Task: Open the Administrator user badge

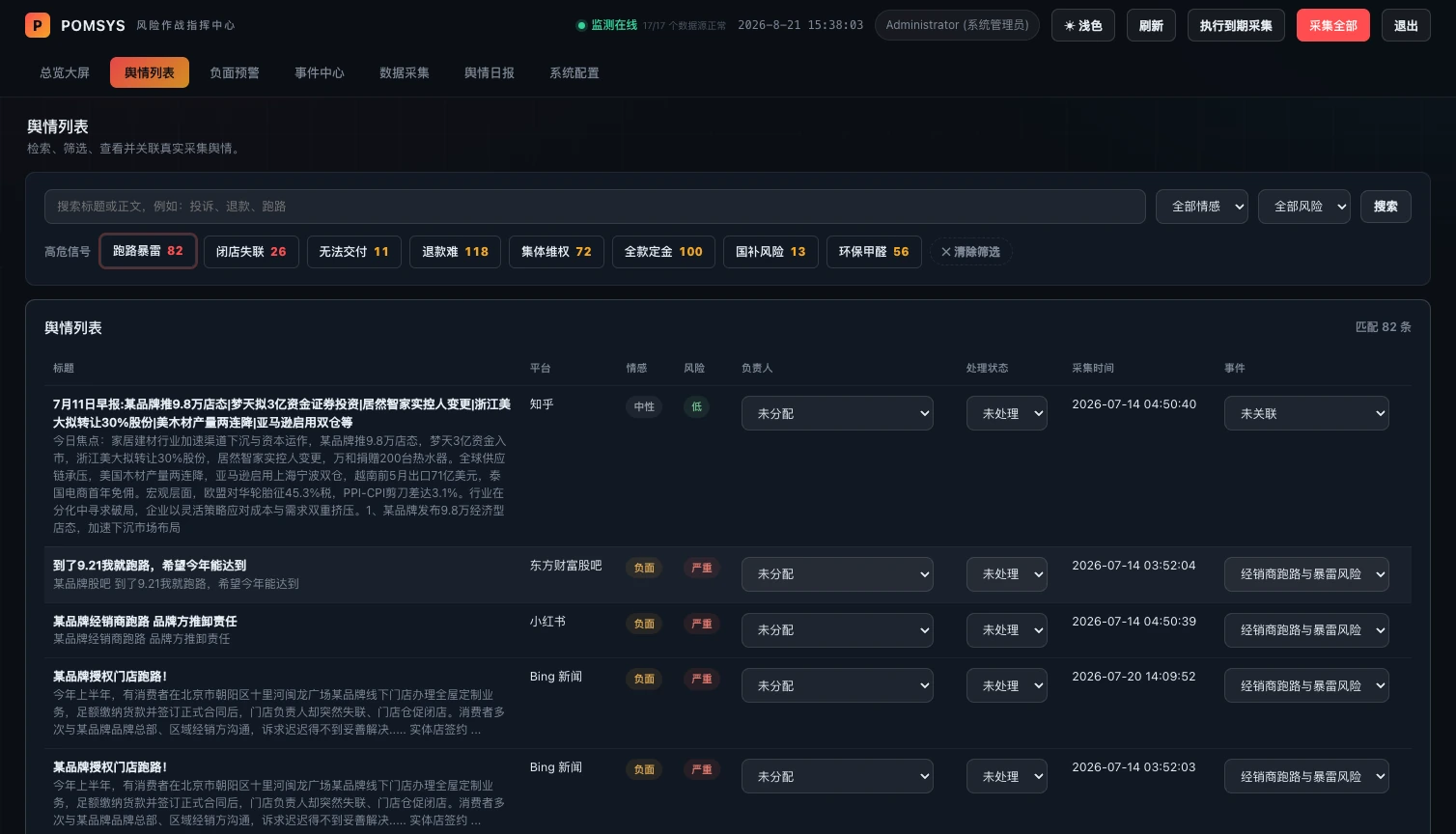Action: 957,25
